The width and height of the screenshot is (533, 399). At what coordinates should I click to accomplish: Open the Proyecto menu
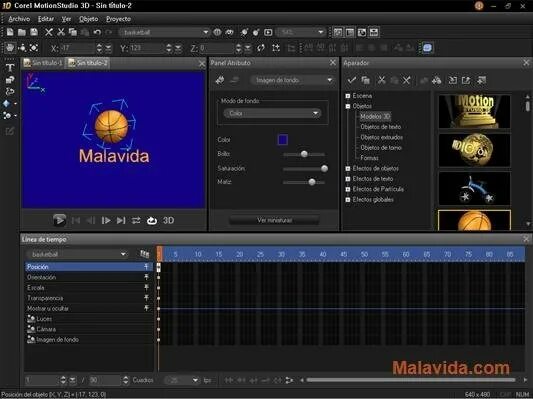tap(118, 19)
